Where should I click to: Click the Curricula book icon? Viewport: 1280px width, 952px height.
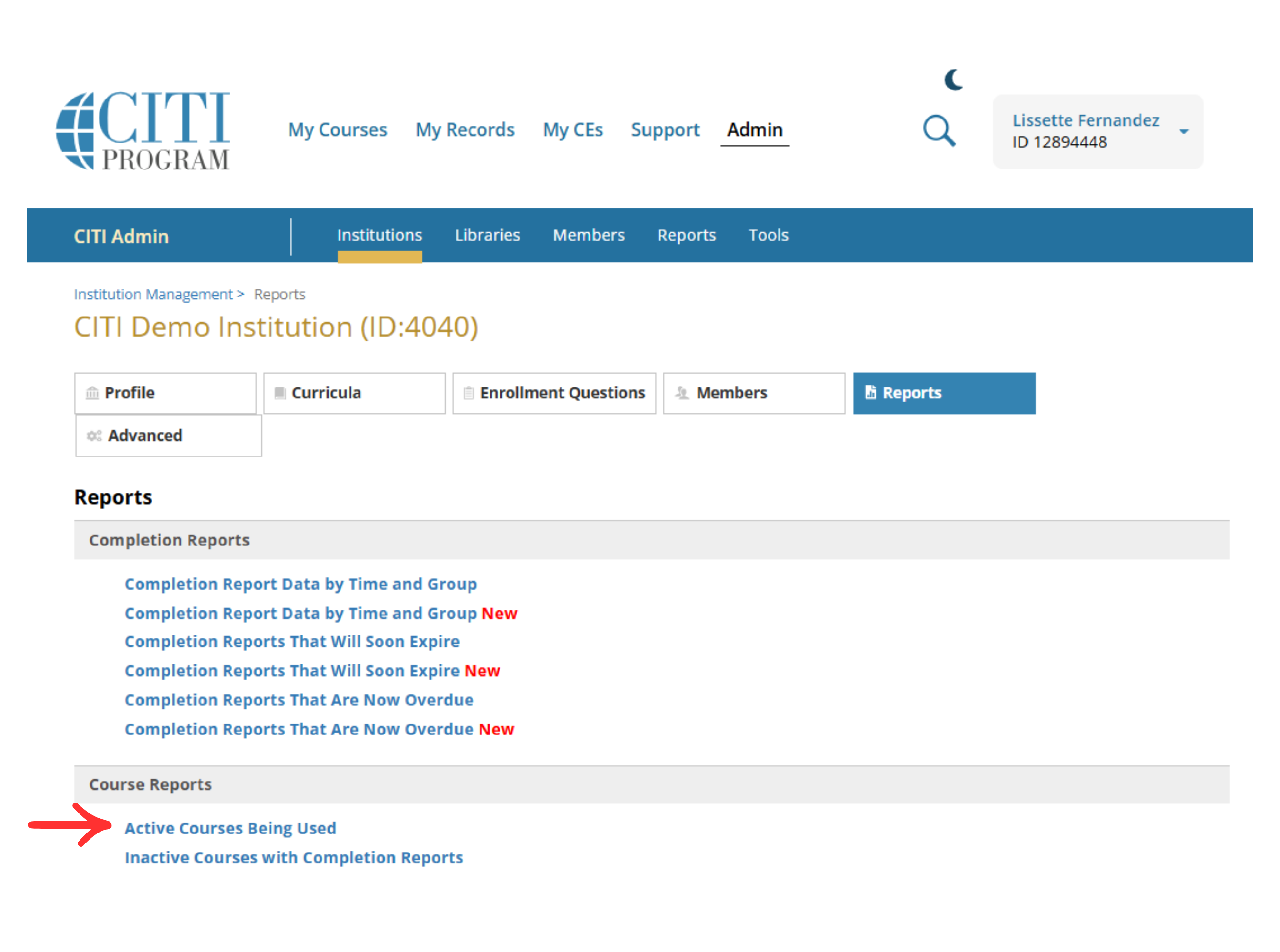(280, 393)
